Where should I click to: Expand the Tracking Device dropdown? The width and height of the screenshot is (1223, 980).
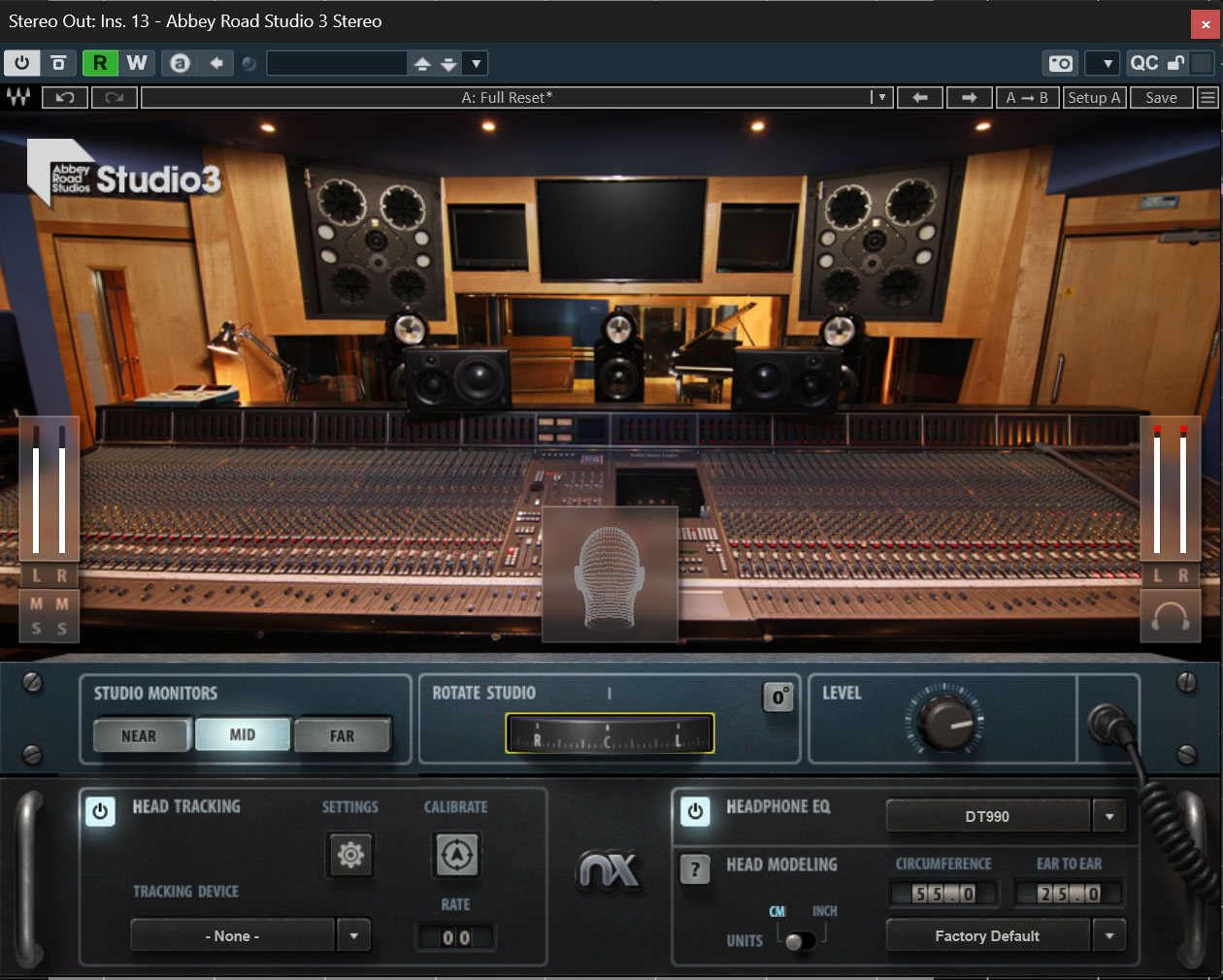[x=353, y=935]
